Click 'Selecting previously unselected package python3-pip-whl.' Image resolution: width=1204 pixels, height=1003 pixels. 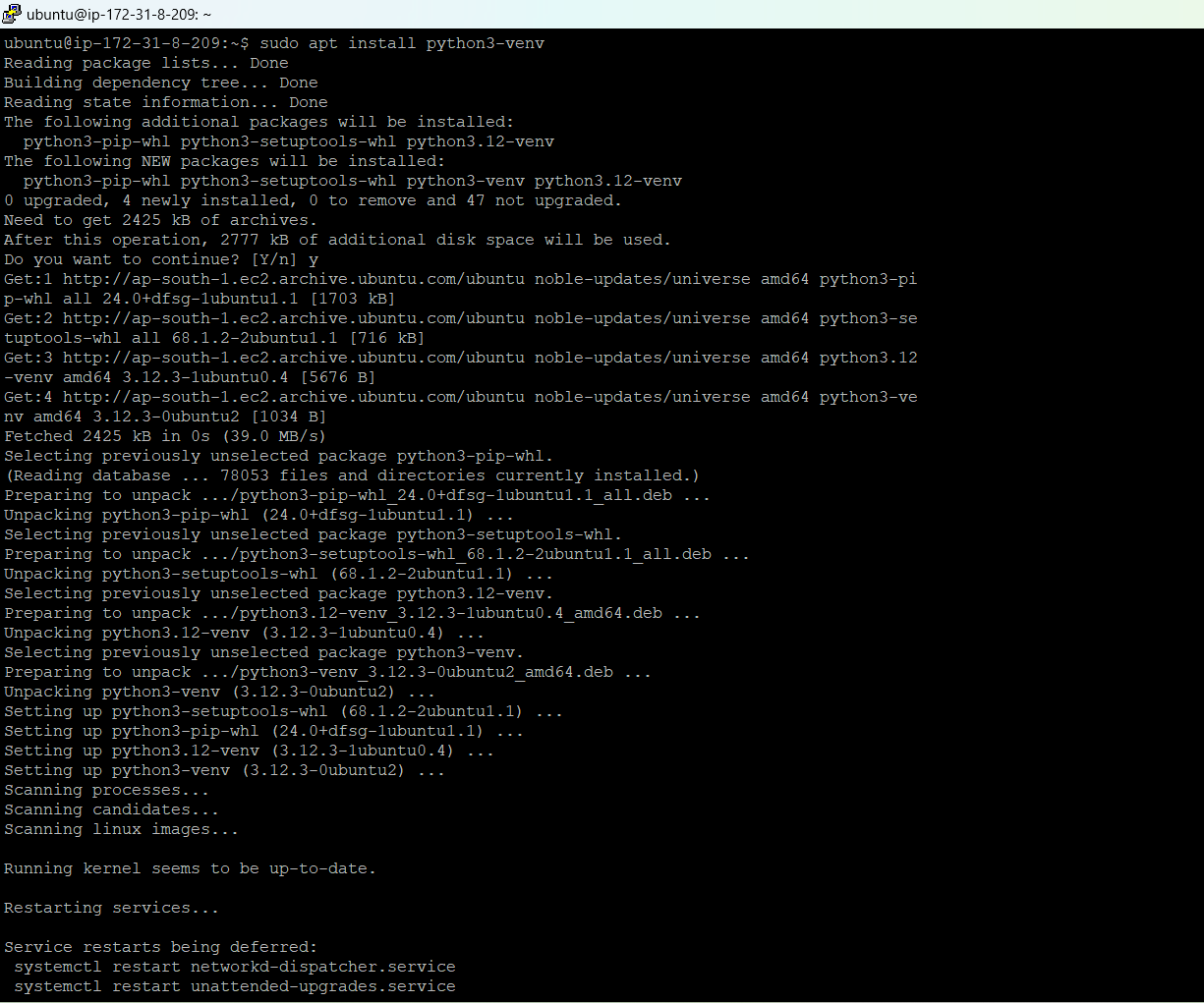(279, 456)
